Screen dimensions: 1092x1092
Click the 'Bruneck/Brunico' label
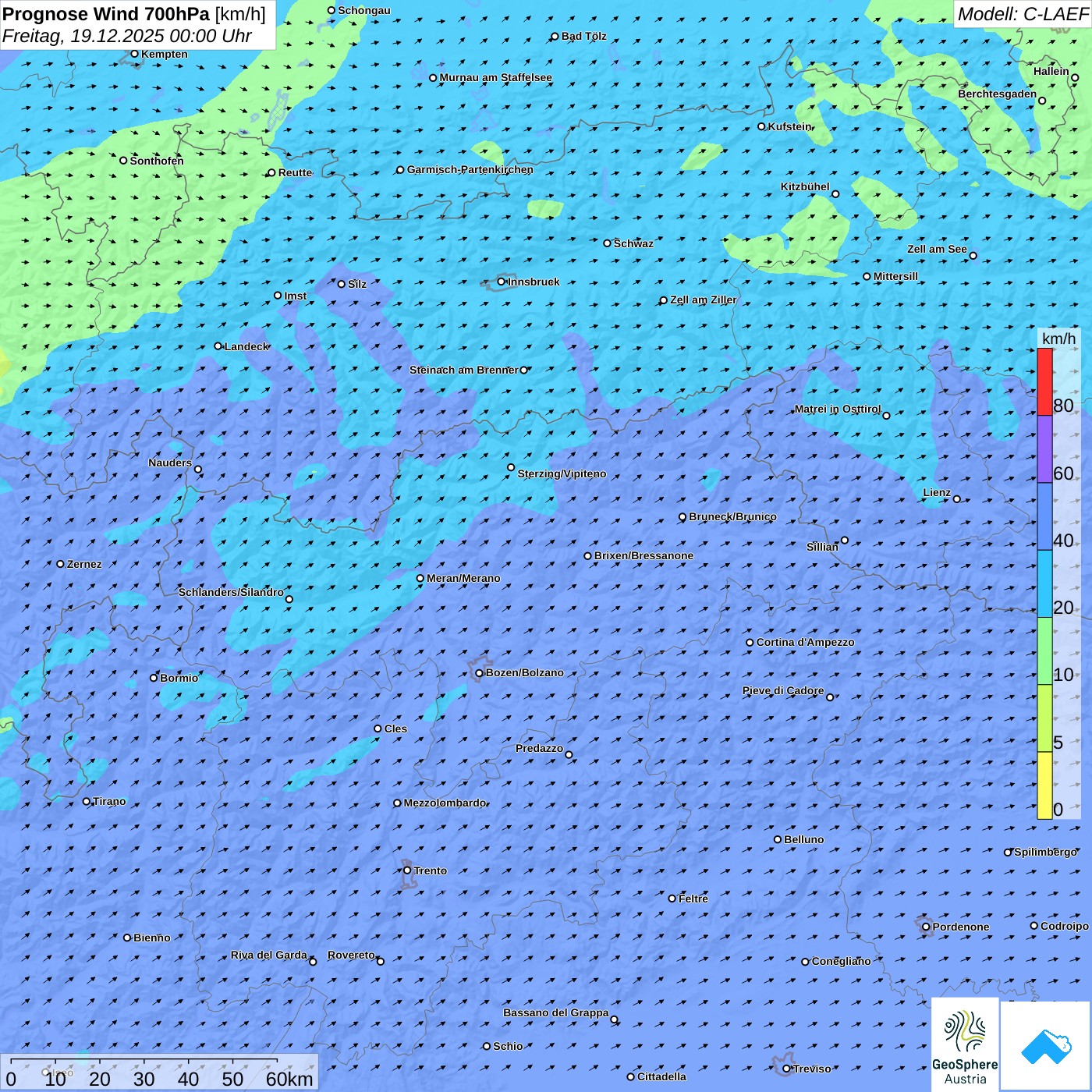click(732, 516)
